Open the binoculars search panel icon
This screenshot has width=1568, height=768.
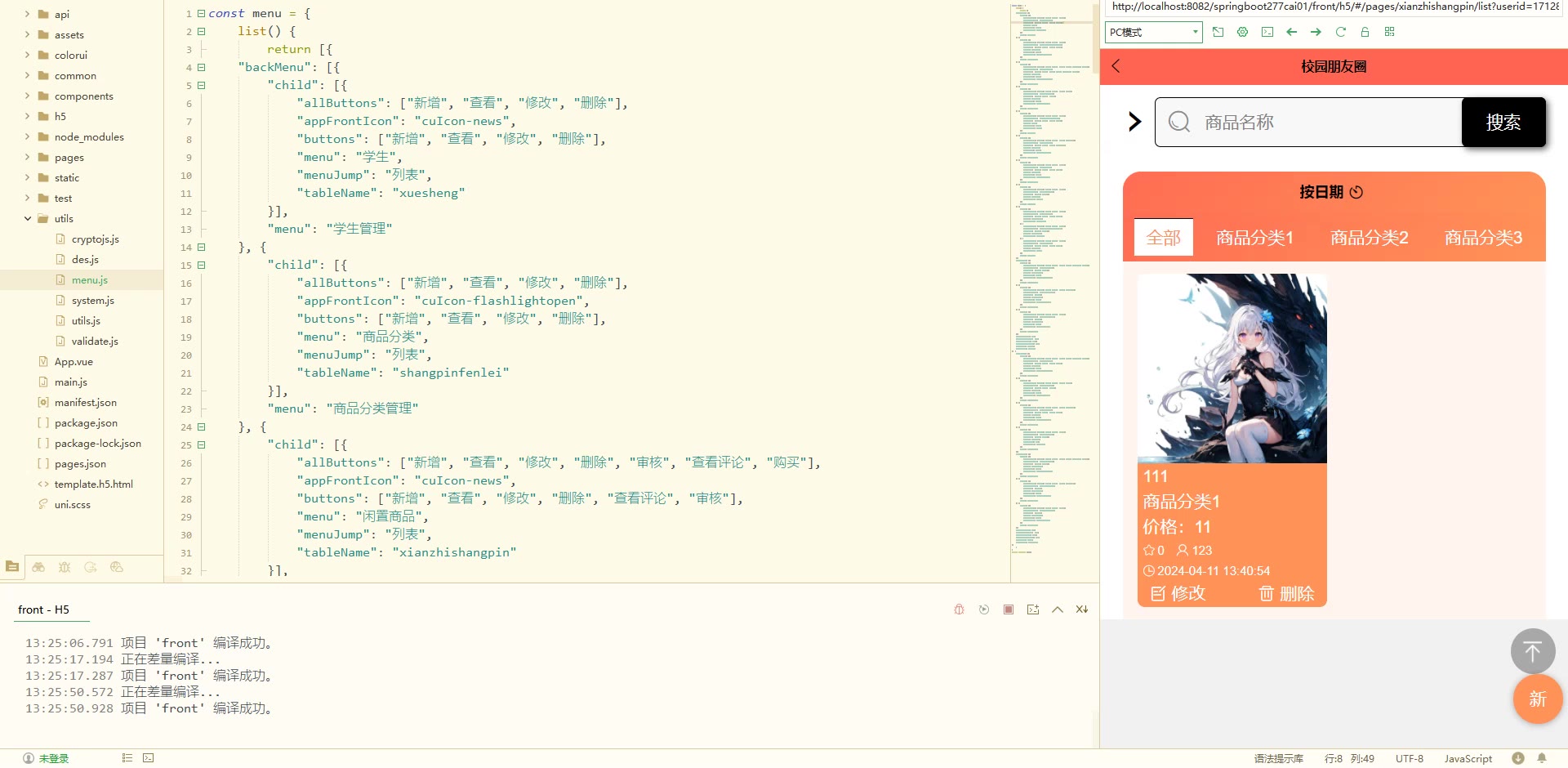coord(38,567)
